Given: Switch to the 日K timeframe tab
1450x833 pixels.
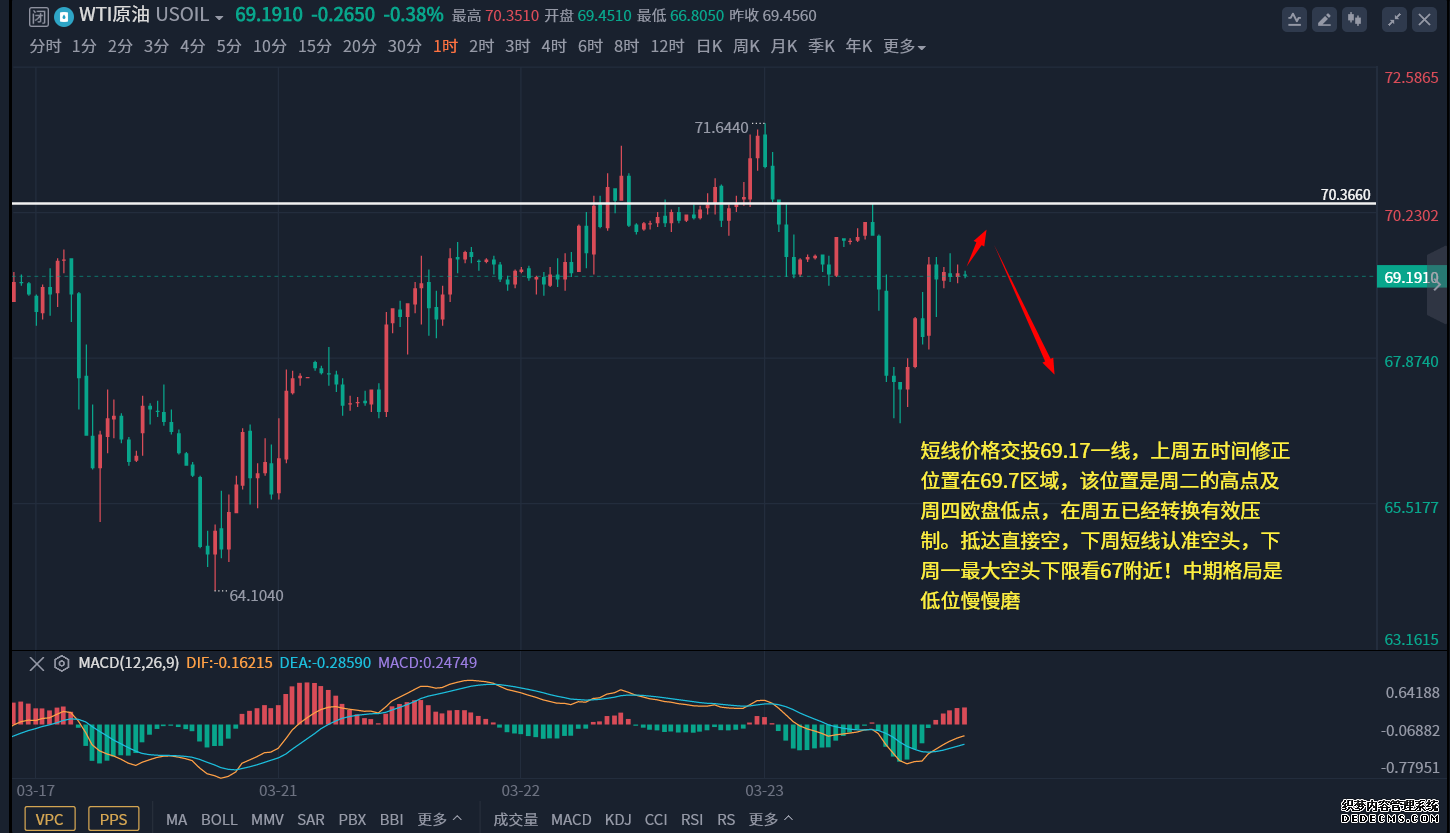Looking at the screenshot, I should 709,46.
